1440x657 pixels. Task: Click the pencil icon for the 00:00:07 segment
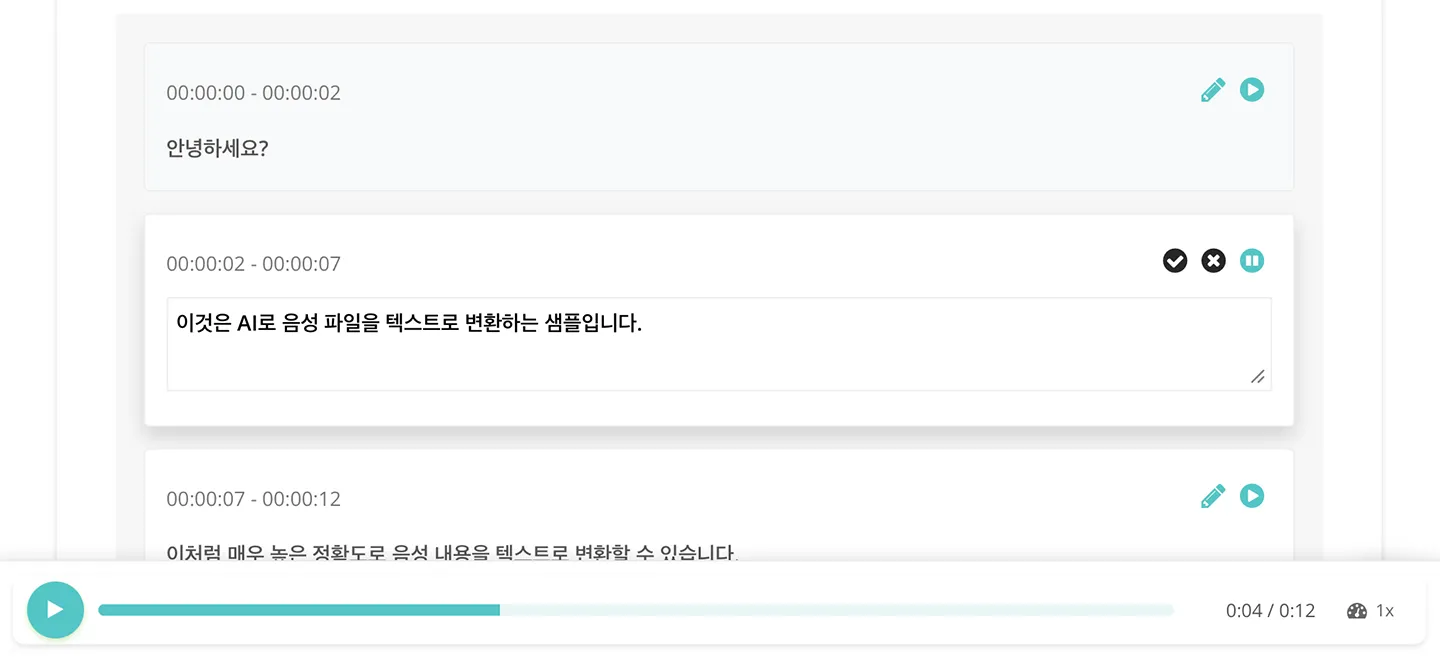tap(1212, 496)
